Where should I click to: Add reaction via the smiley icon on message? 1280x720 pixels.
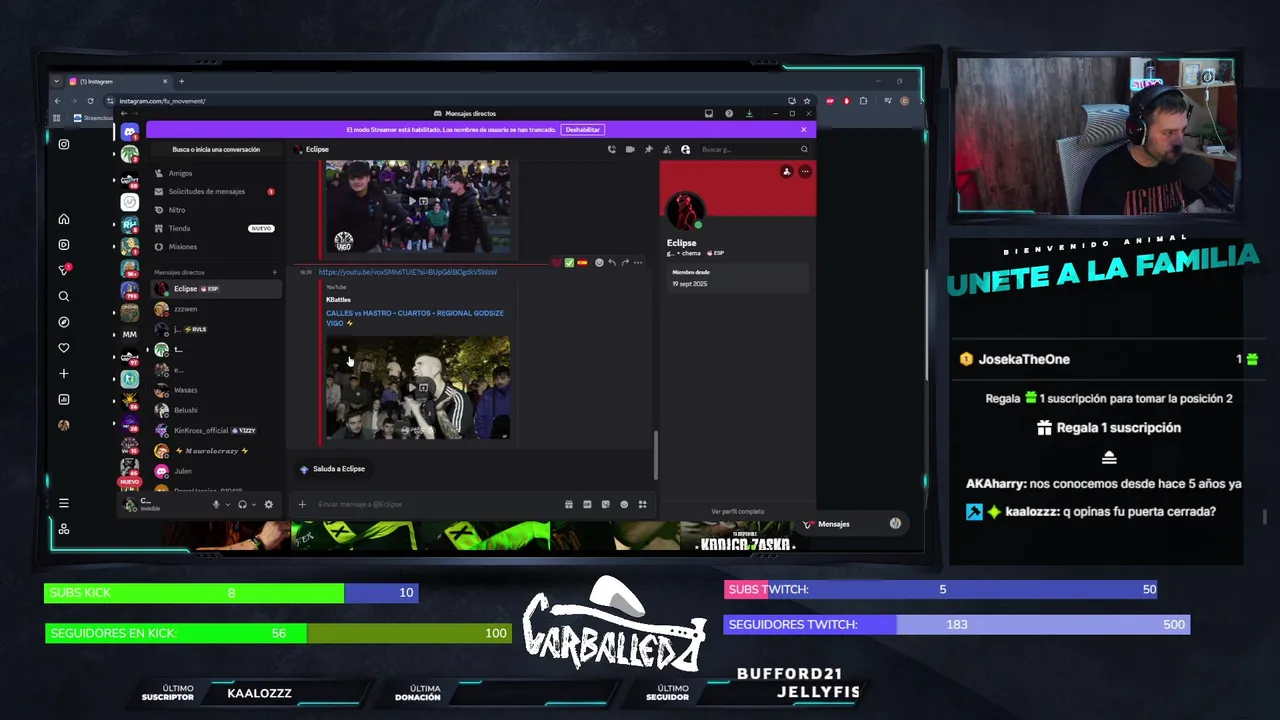point(599,262)
